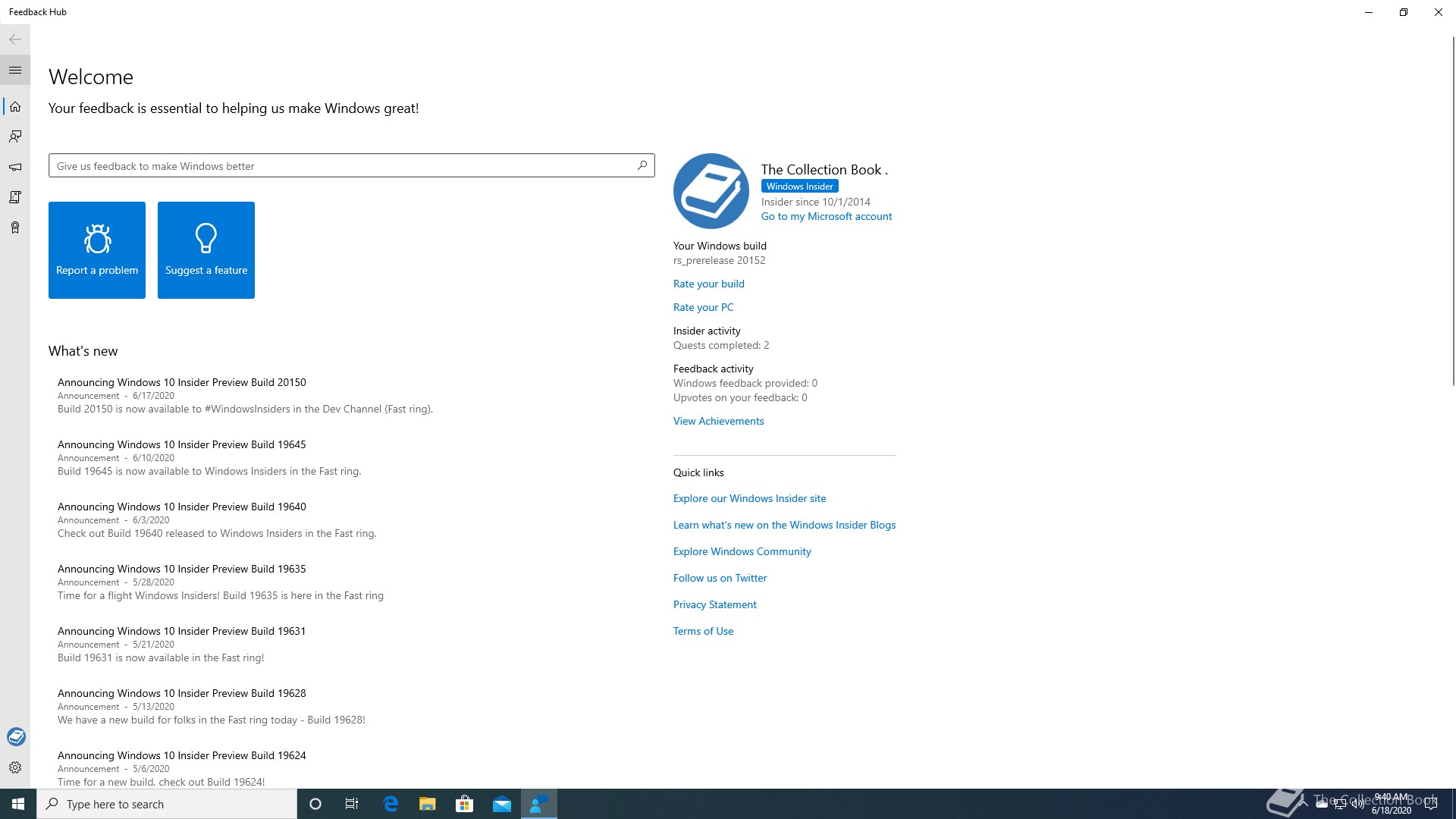Screen dimensions: 1456x819
Task: Open Achievements badge icon in sidebar
Action: click(15, 227)
